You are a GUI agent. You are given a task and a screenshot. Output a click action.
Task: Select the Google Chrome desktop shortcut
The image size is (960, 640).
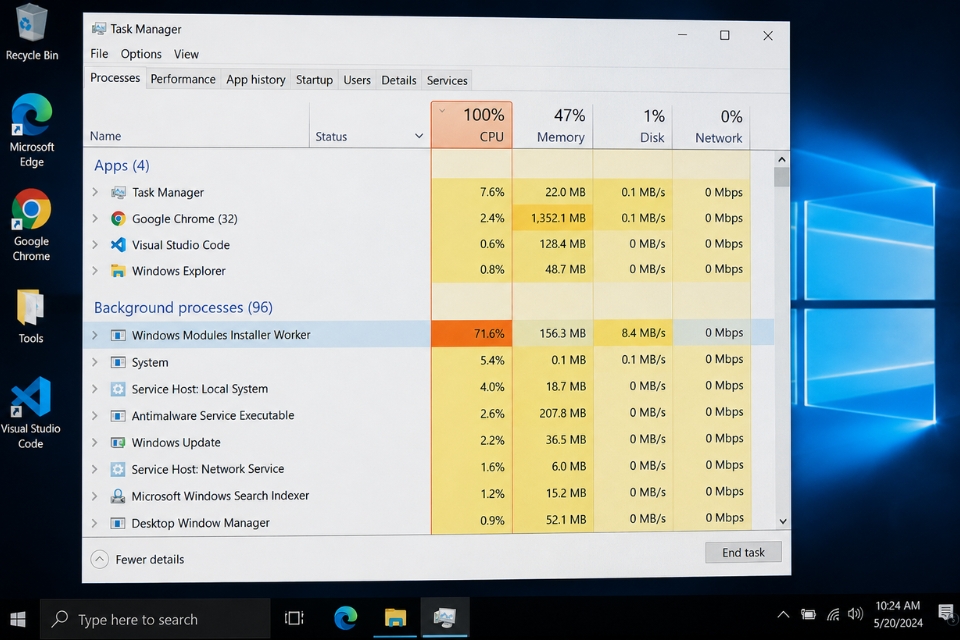click(x=31, y=225)
